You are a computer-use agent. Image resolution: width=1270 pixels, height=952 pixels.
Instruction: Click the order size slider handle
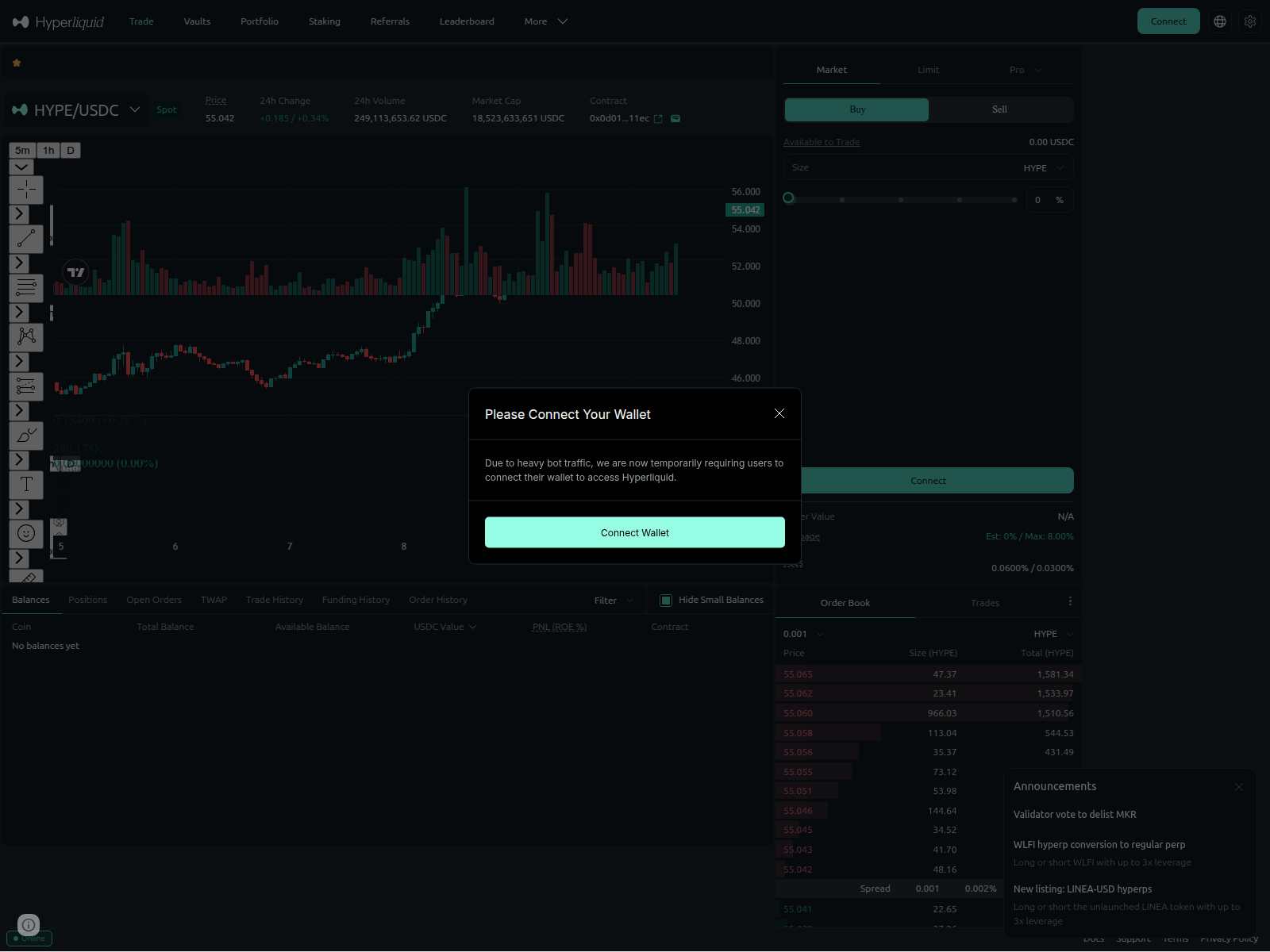click(788, 198)
